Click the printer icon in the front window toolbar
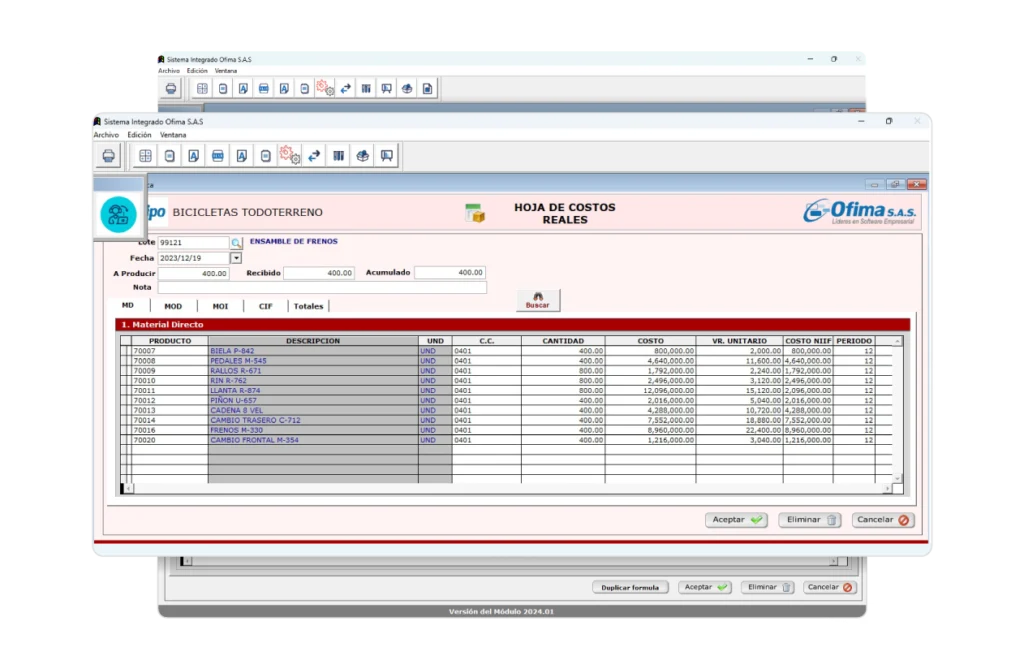1024x656 pixels. point(108,156)
